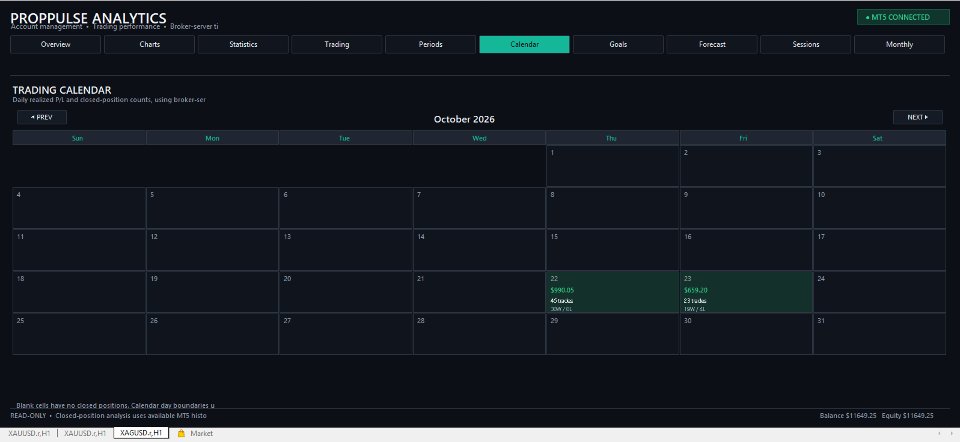Screen dimensions: 960x442
Task: Open the Overview tab
Action: [56, 45]
